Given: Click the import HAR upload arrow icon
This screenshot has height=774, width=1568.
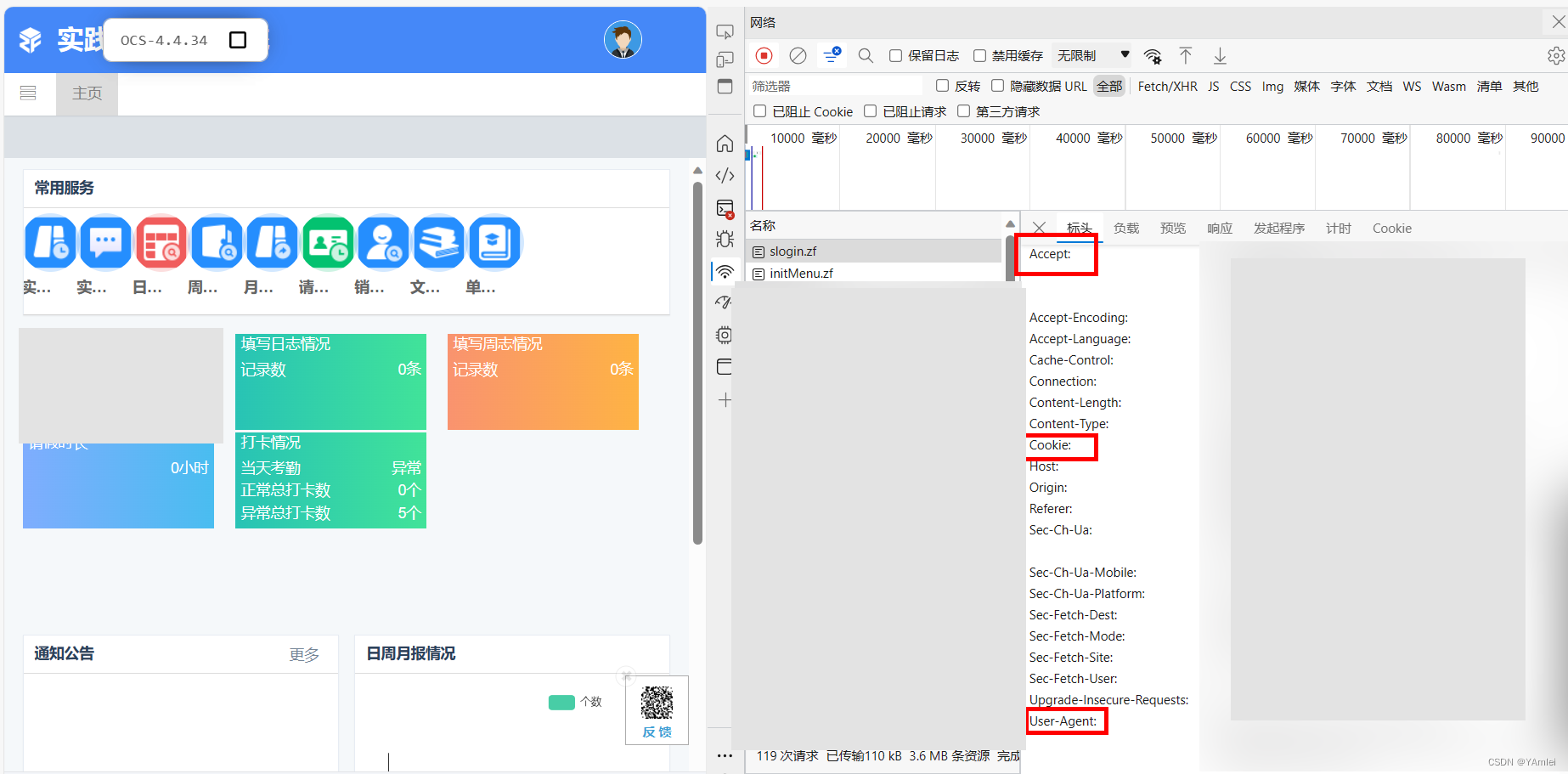Looking at the screenshot, I should pos(1186,56).
